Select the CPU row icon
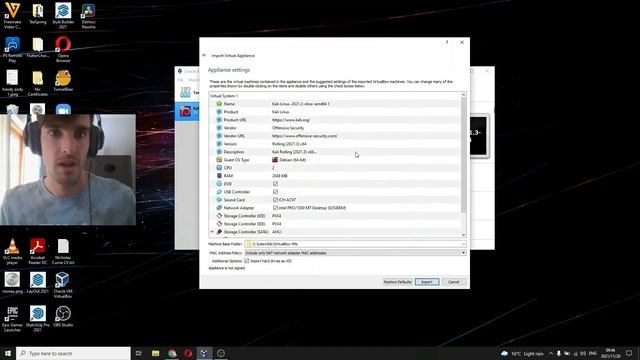640x360 pixels. coord(219,168)
